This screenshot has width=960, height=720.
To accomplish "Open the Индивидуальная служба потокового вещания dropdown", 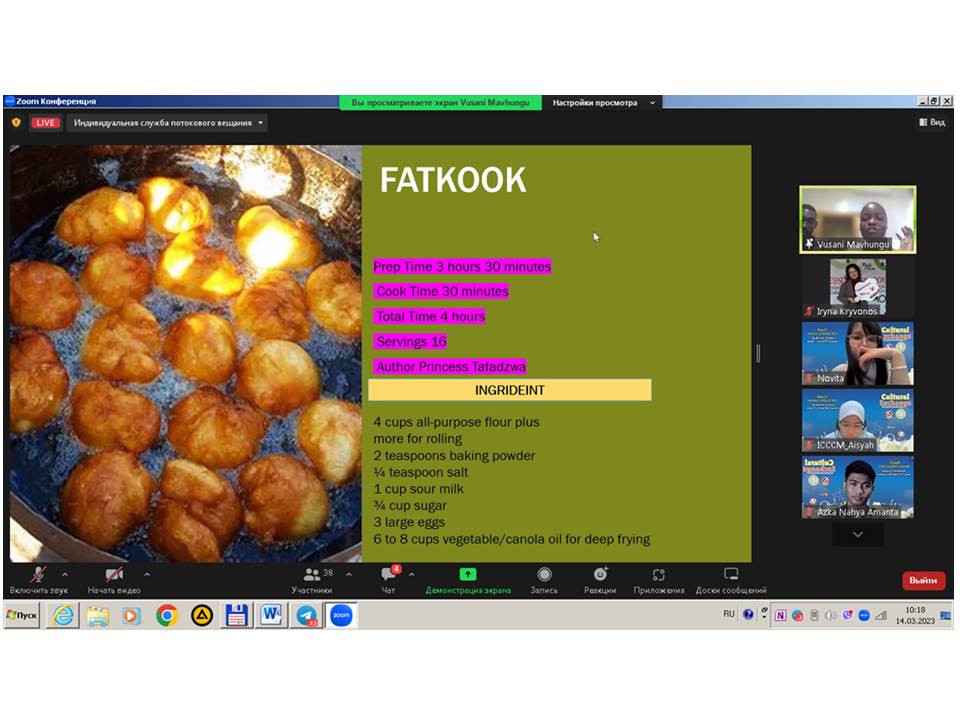I will [x=168, y=122].
